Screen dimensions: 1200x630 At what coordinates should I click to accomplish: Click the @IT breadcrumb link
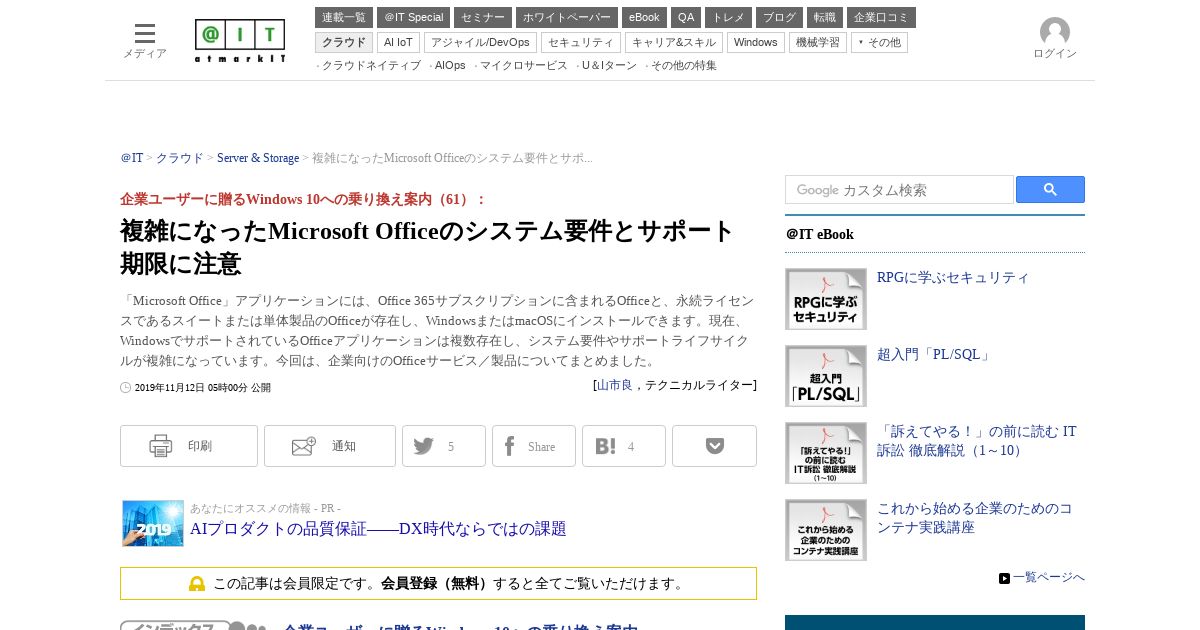pyautogui.click(x=132, y=158)
